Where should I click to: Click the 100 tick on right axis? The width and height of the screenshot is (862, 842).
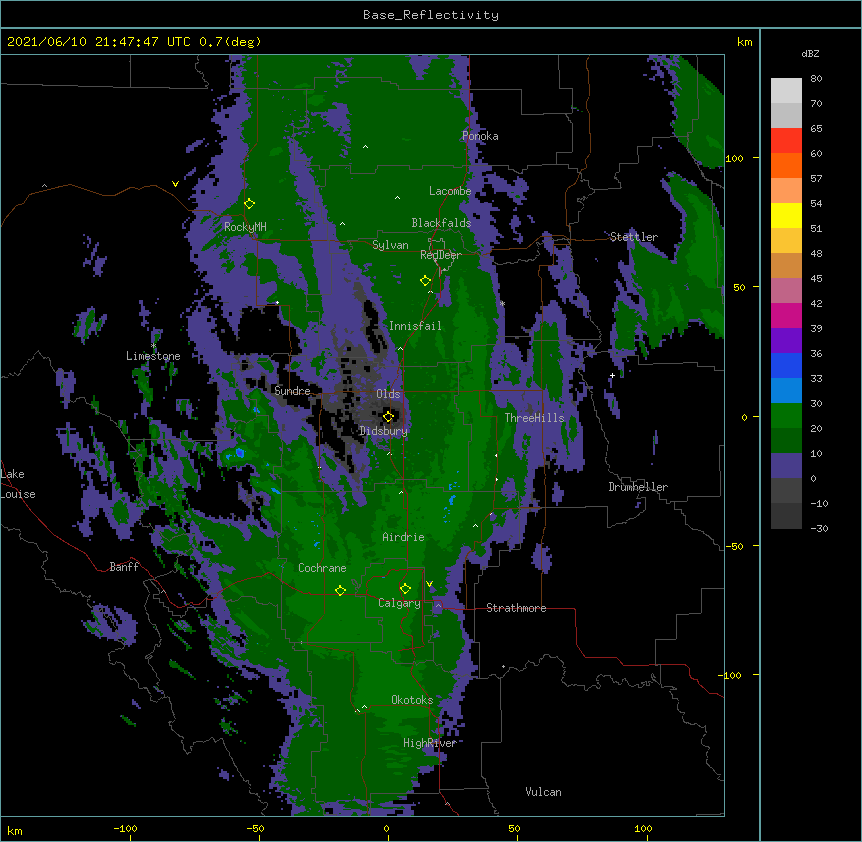pos(734,158)
